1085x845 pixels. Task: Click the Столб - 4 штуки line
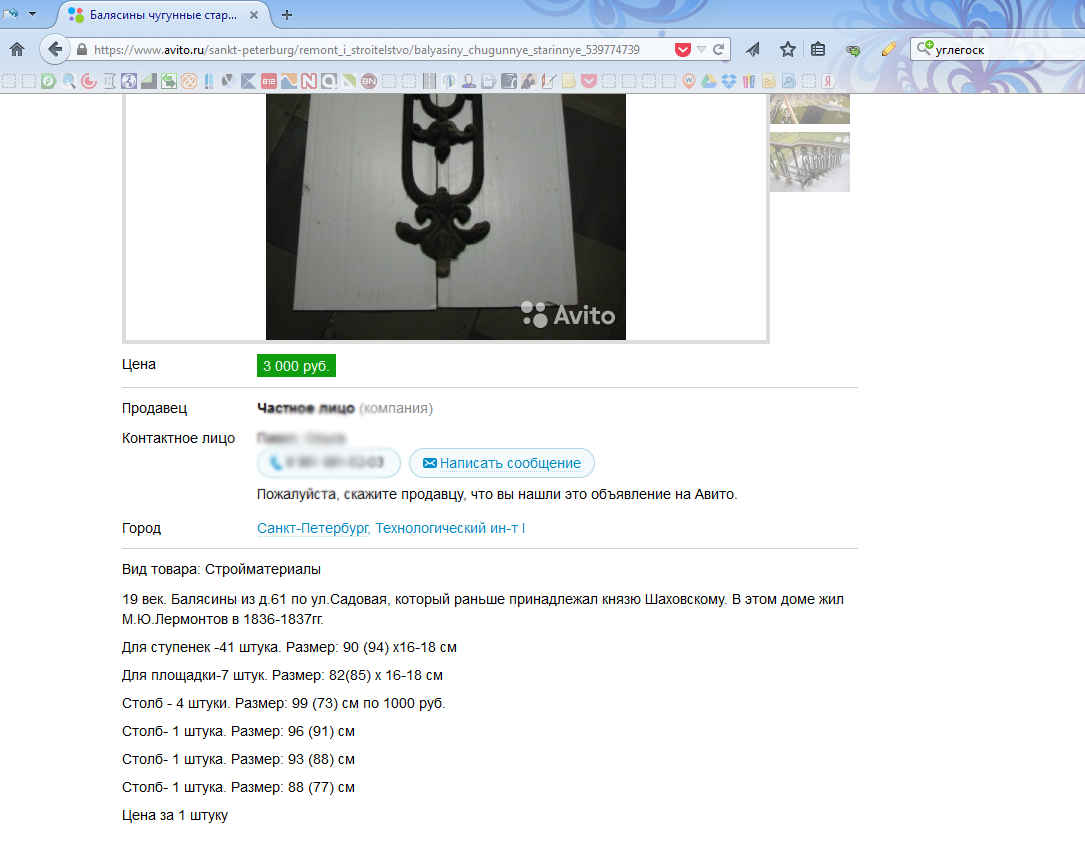click(284, 704)
